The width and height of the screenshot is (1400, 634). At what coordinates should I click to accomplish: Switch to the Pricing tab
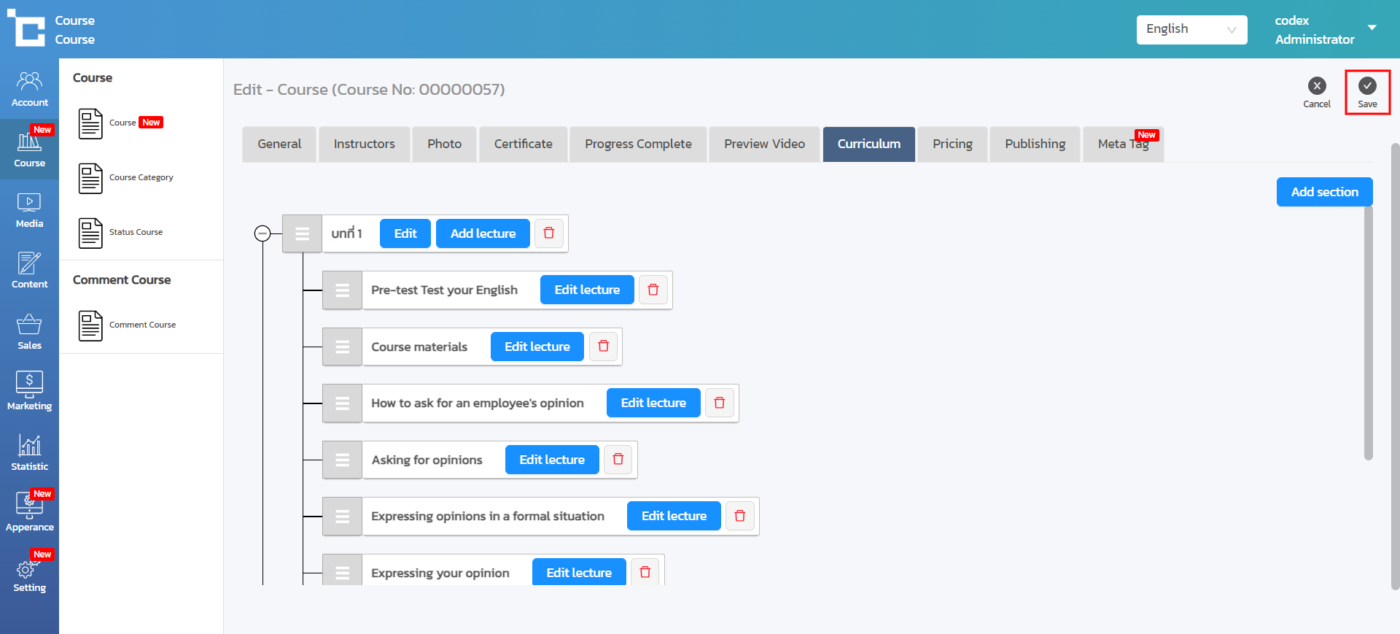click(952, 144)
